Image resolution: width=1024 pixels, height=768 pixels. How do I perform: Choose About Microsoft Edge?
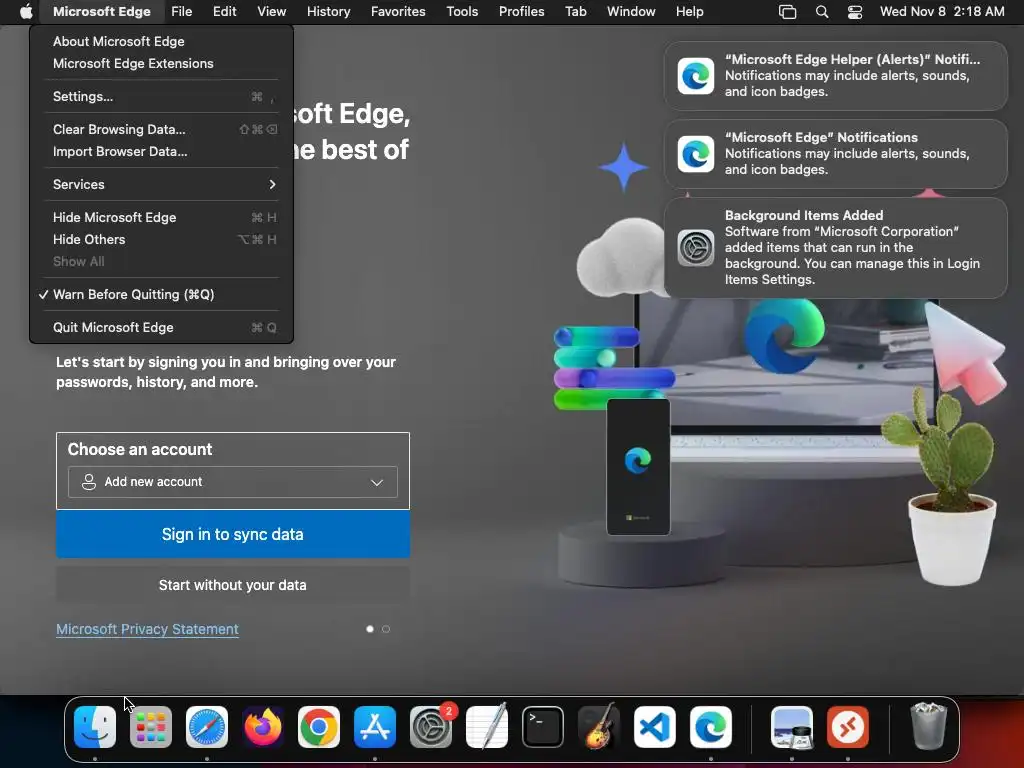point(161,41)
